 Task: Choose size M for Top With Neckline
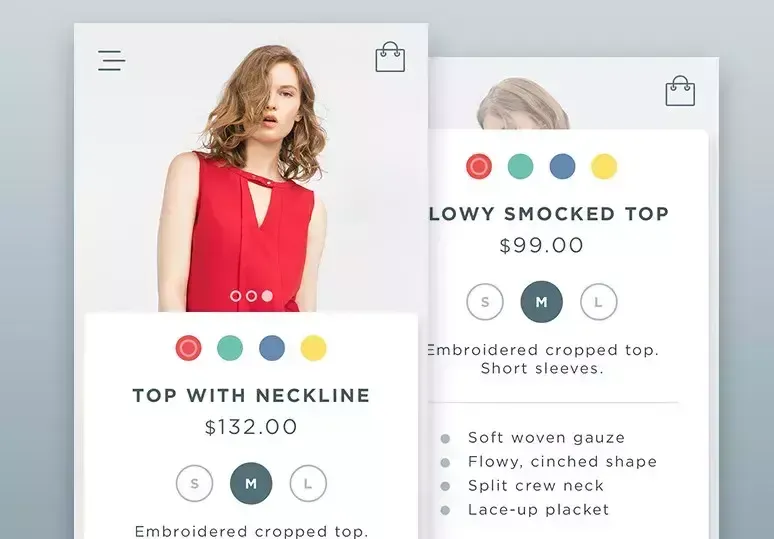point(251,483)
